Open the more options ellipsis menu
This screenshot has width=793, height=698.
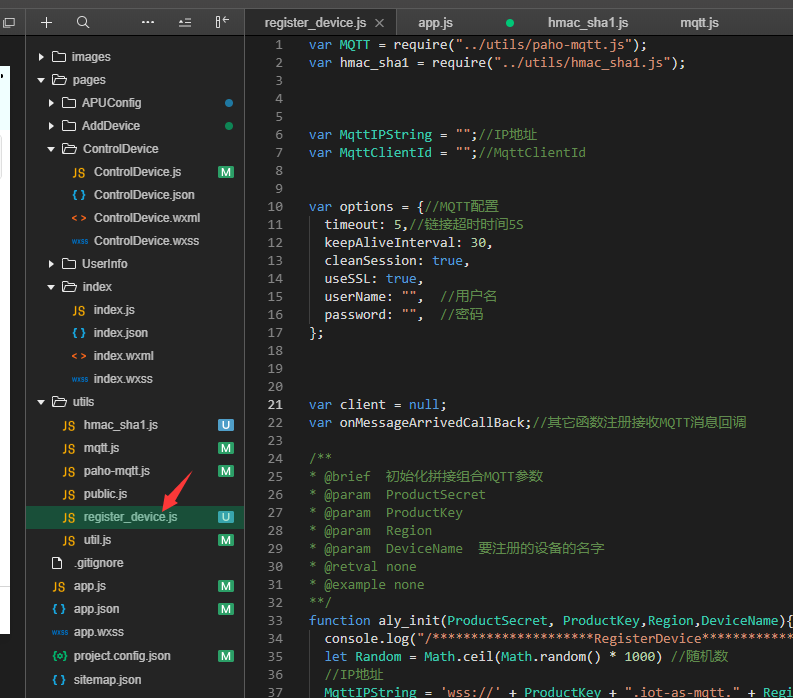pyautogui.click(x=148, y=22)
